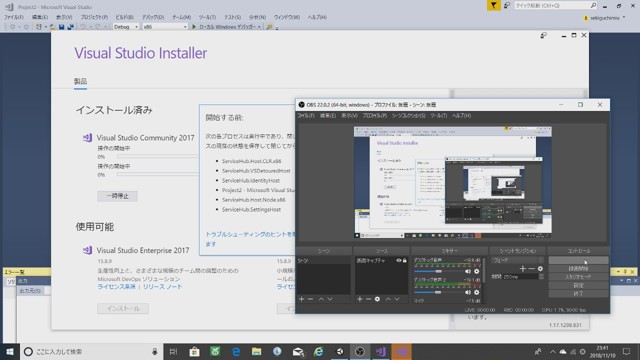Image resolution: width=640 pixels, height=360 pixels.
Task: Click New Project icon in Visual Studio toolbar
Action: (38, 27)
